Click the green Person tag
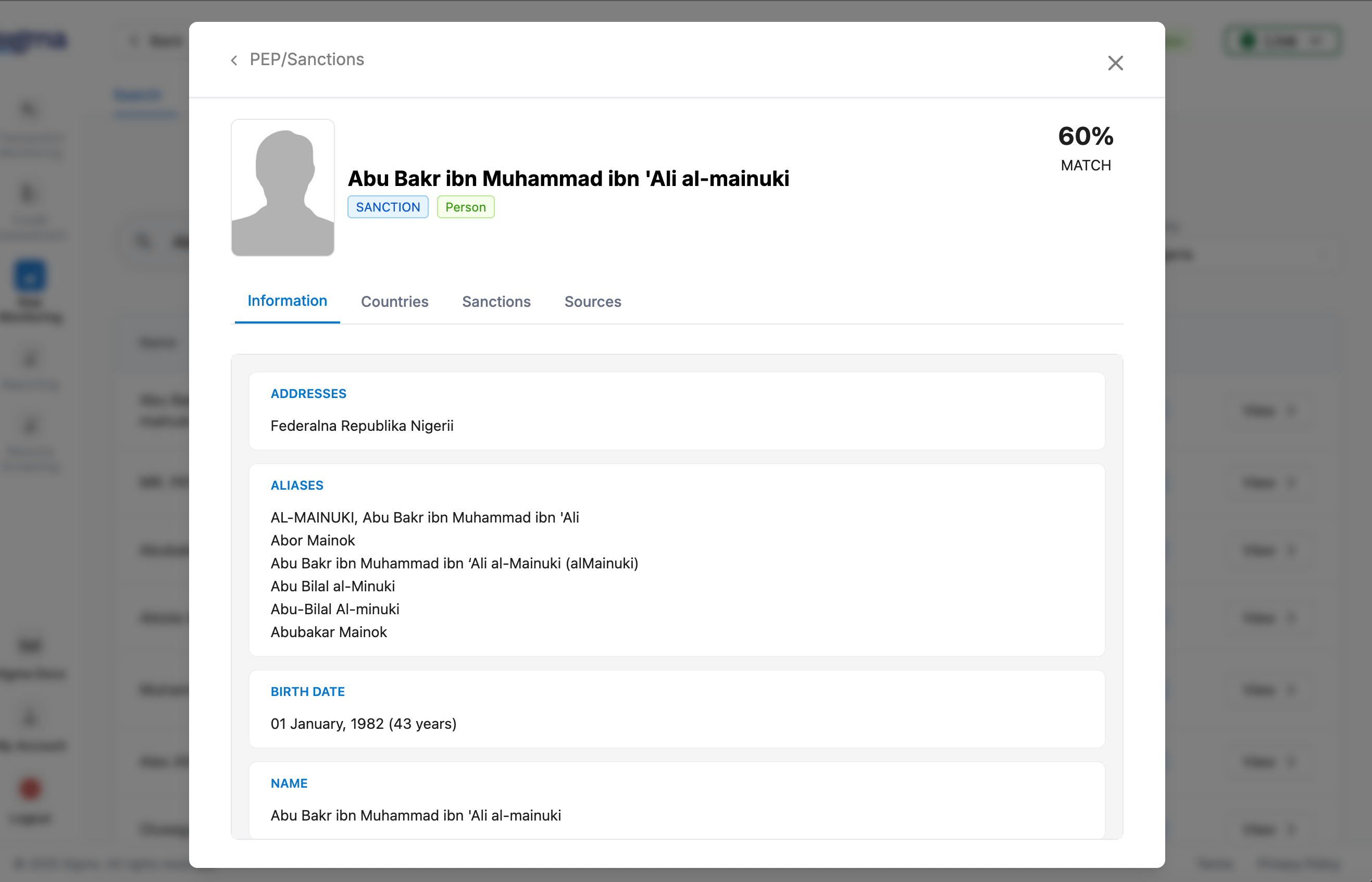1372x882 pixels. point(465,207)
